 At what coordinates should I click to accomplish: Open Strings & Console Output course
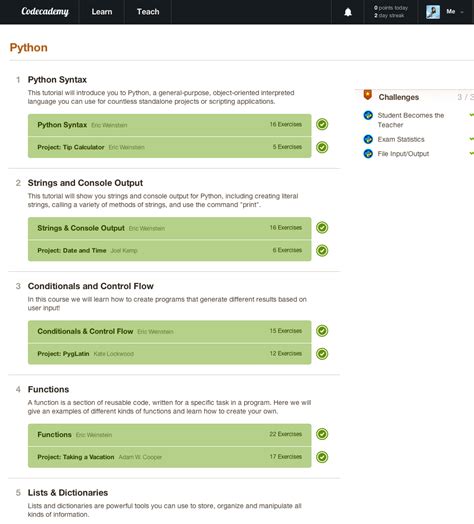point(169,228)
